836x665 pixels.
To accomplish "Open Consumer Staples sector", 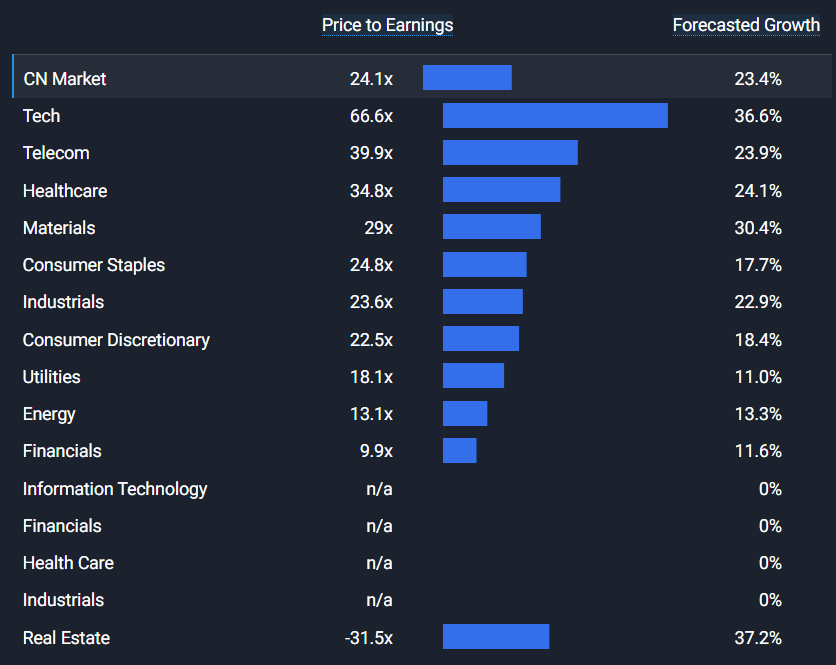I will pos(94,265).
